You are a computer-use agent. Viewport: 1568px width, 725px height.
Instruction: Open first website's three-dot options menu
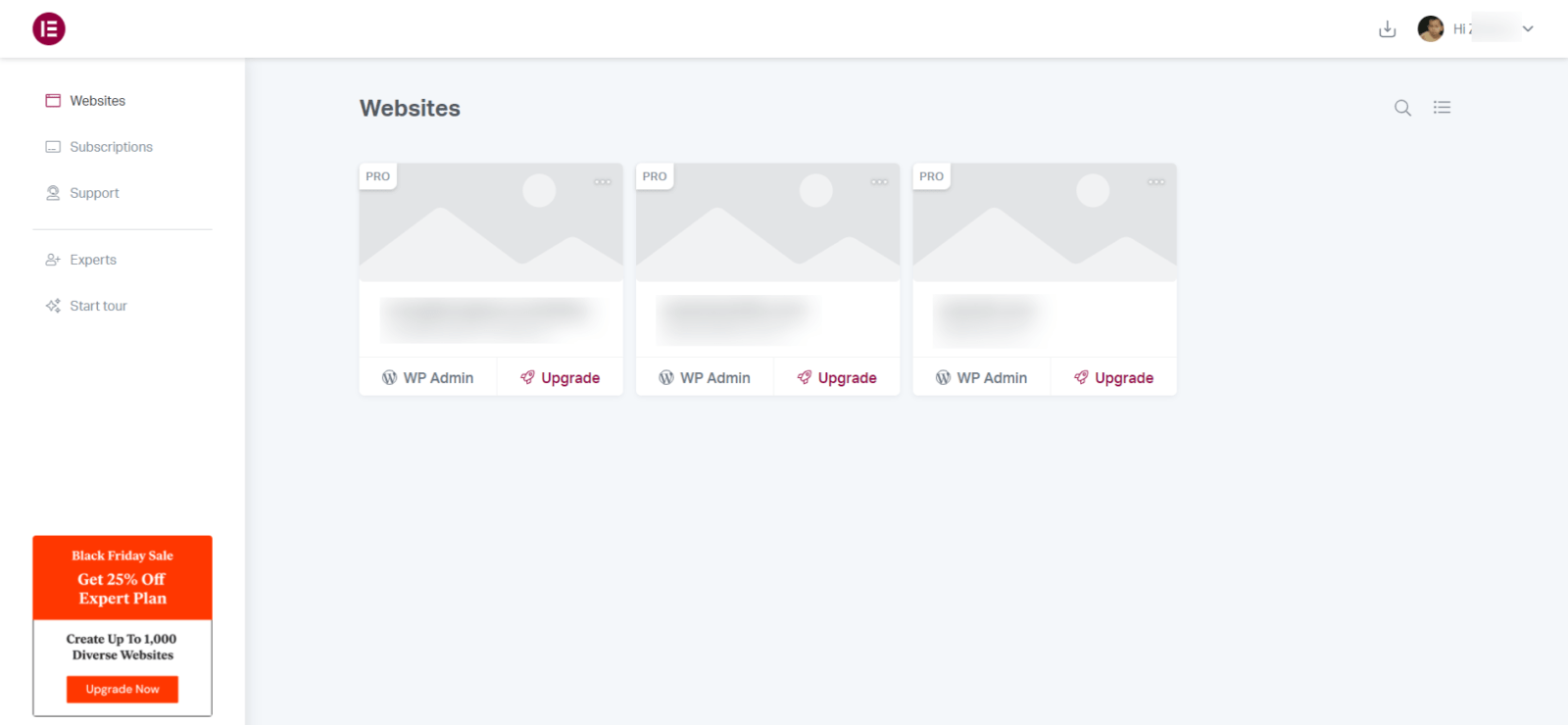coord(602,182)
